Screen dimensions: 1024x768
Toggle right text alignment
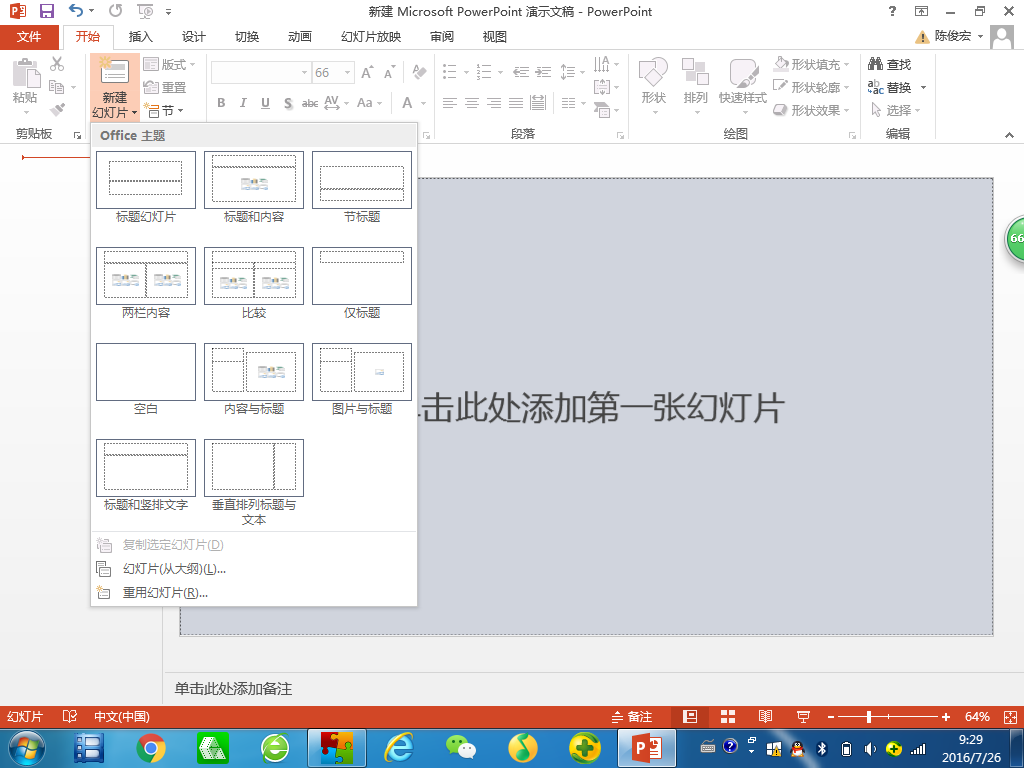494,103
